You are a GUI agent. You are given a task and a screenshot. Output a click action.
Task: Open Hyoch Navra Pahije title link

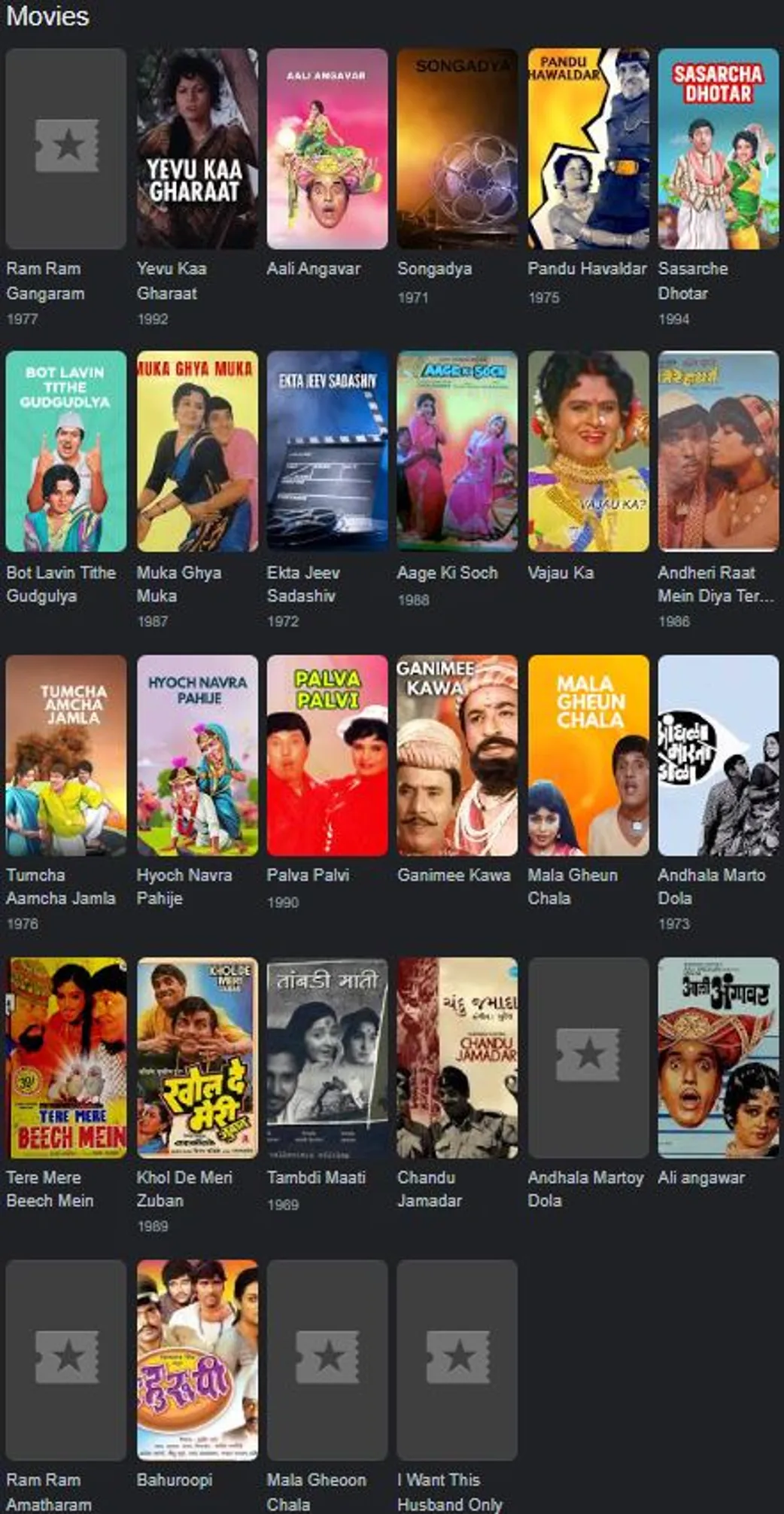coord(184,887)
